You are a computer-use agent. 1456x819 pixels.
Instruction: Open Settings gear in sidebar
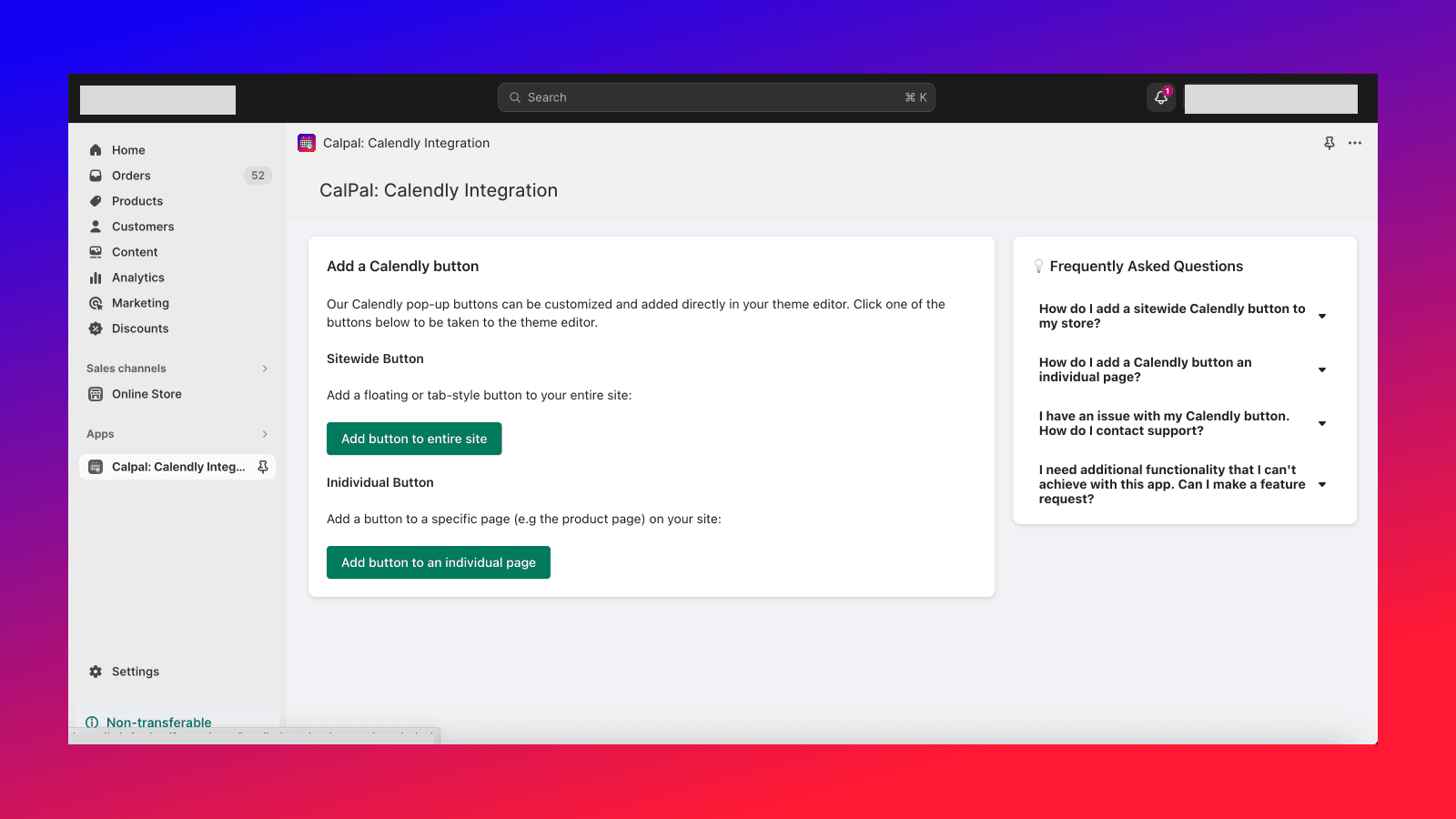click(96, 672)
